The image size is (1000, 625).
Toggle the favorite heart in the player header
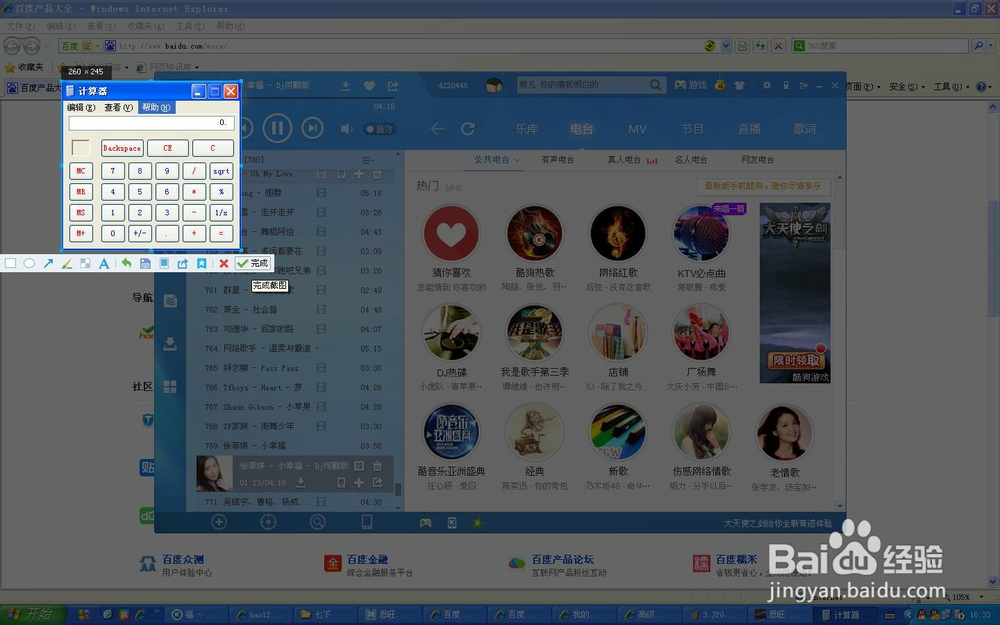click(x=369, y=86)
